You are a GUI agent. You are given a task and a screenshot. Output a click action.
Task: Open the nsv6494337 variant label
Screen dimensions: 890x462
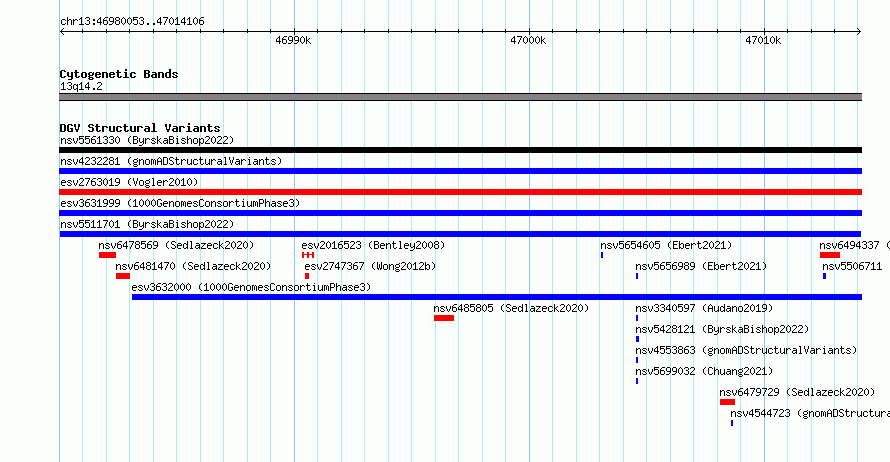[x=854, y=245]
